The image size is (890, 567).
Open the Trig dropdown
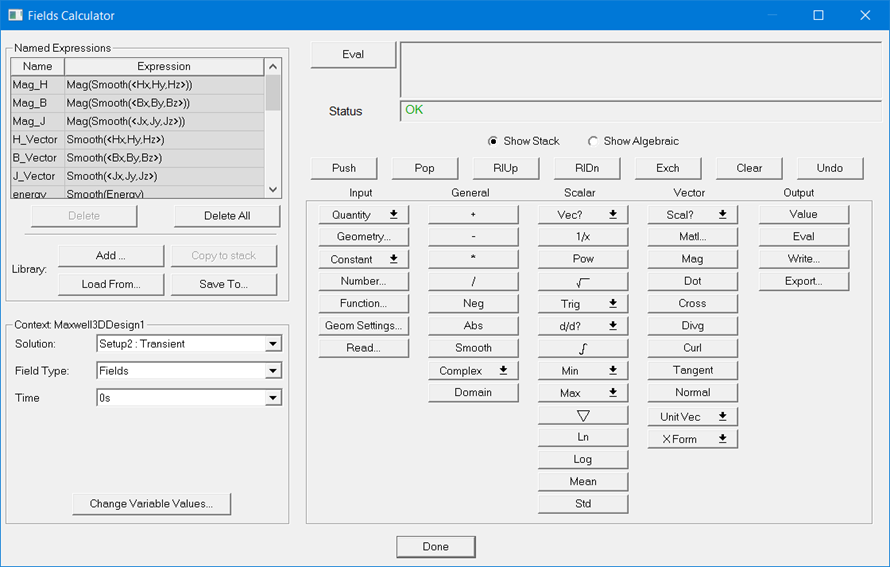coord(583,304)
